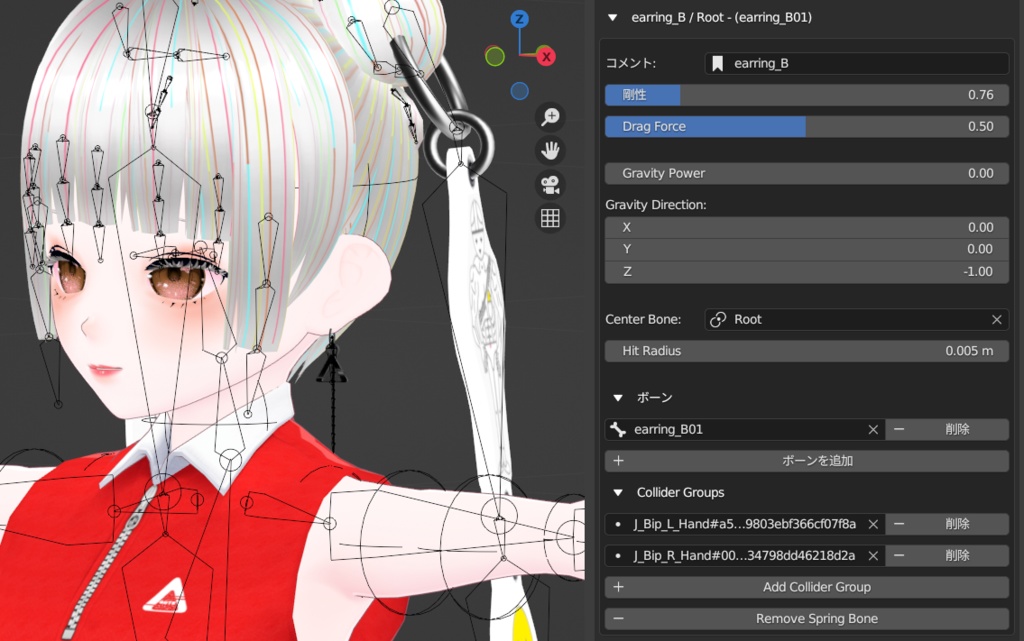Click the bone icon in the Center Bone field
This screenshot has height=641, width=1024.
[x=717, y=319]
